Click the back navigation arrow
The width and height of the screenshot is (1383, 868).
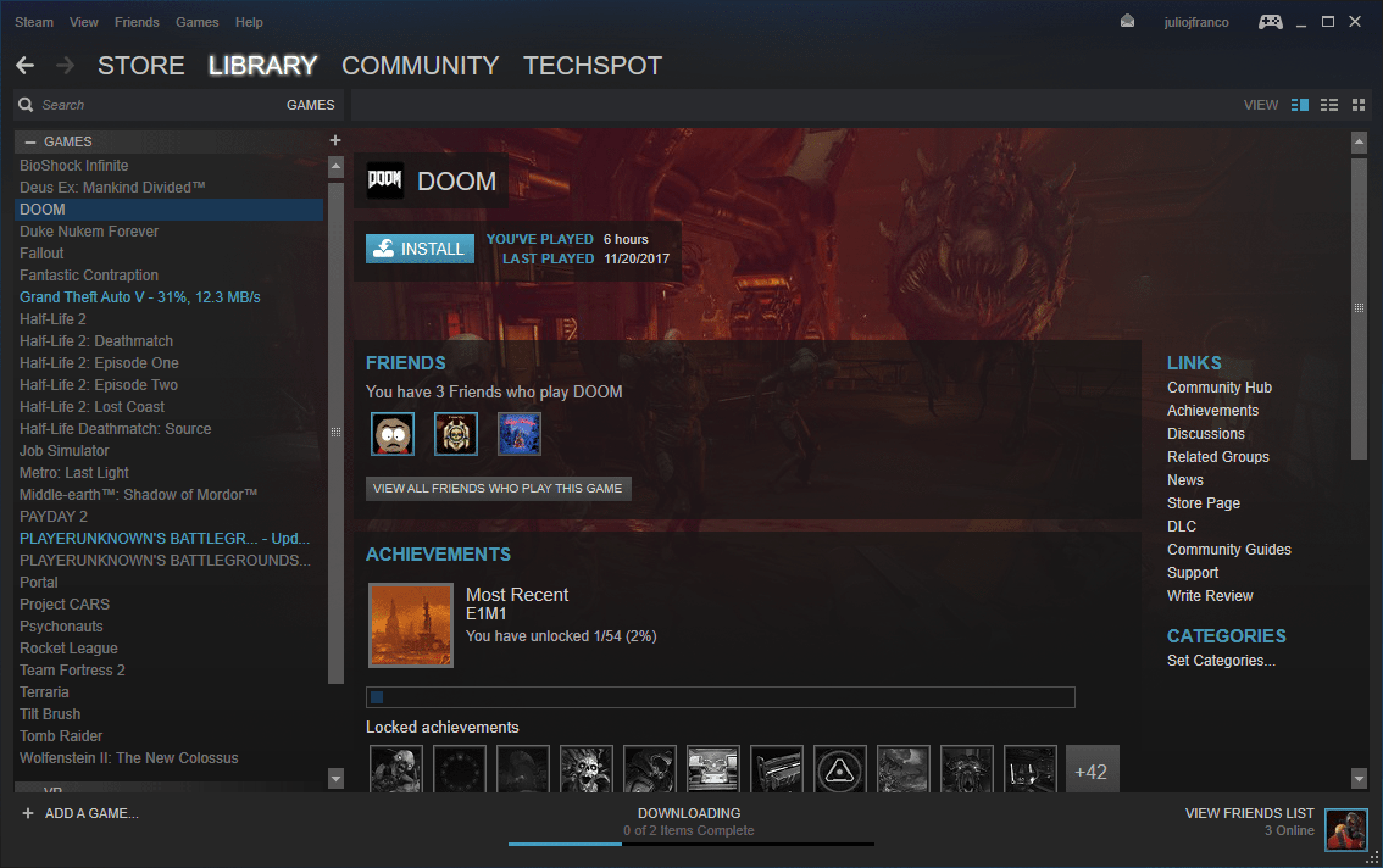[x=25, y=65]
